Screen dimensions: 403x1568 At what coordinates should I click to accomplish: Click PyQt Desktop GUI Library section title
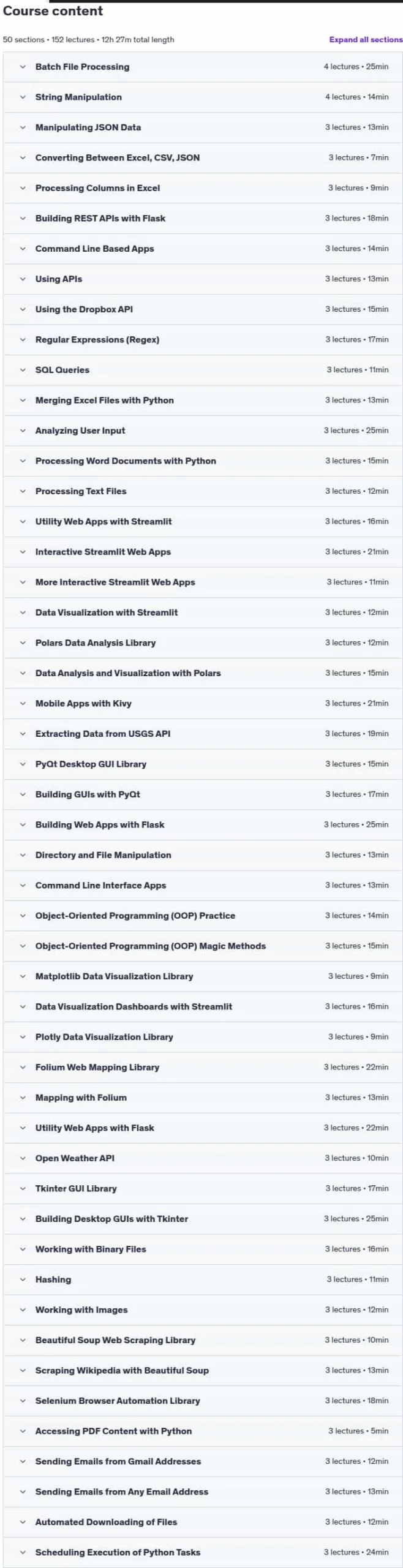91,764
